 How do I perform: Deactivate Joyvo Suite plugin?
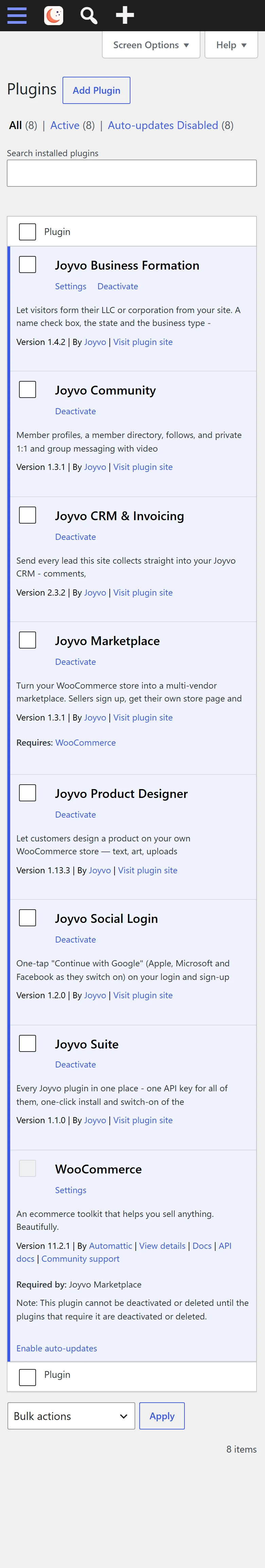click(x=75, y=1064)
